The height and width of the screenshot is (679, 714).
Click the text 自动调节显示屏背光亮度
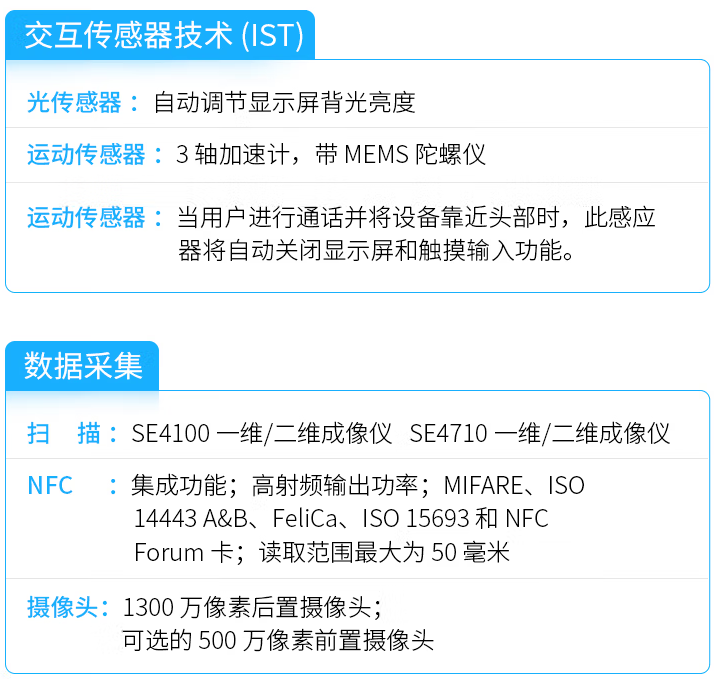coord(284,102)
